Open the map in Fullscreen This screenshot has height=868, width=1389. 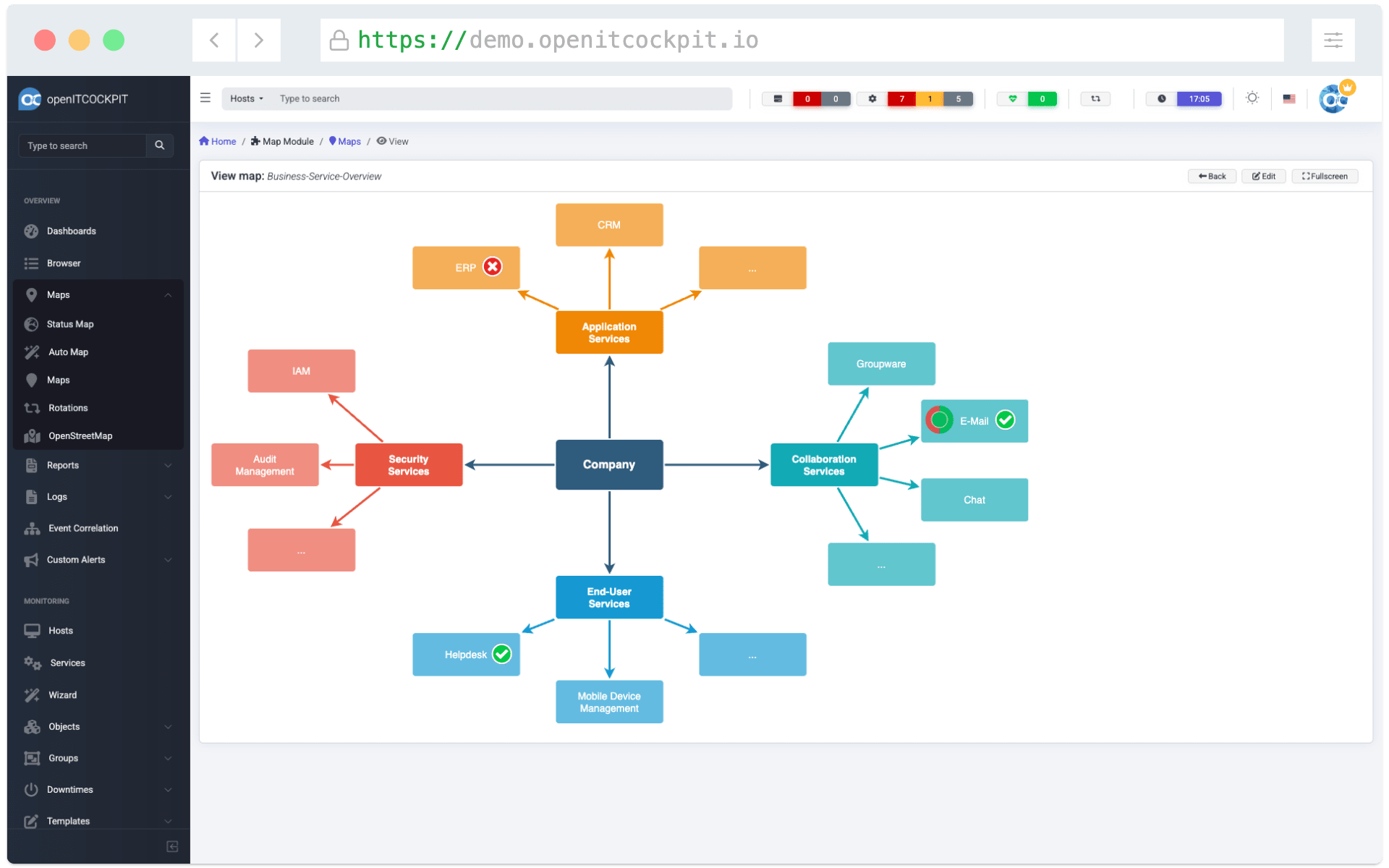1324,176
